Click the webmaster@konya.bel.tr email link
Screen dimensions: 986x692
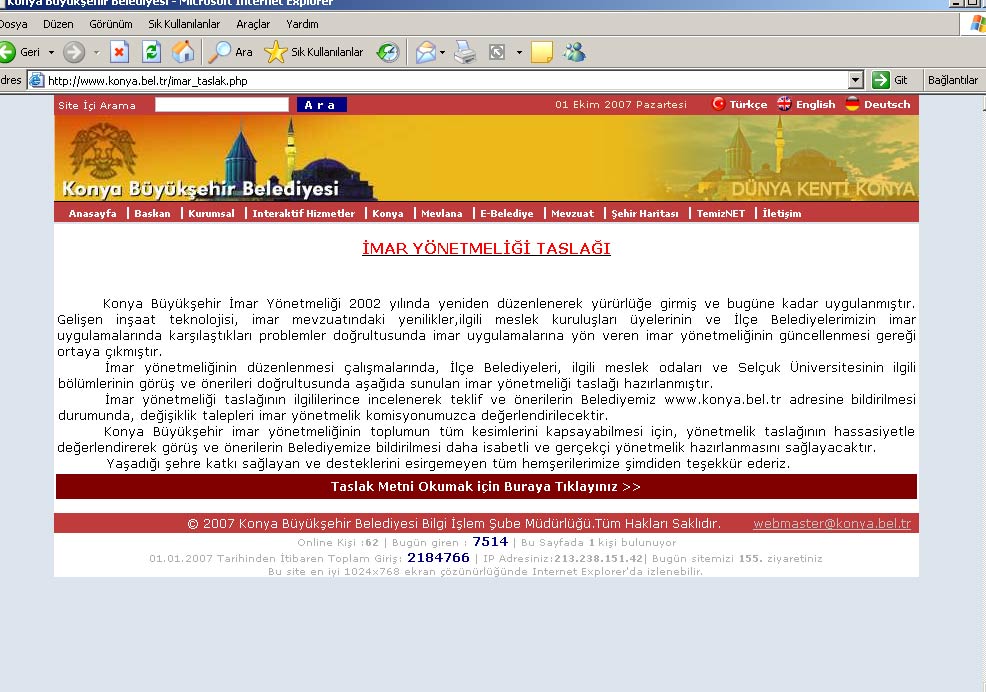(832, 523)
